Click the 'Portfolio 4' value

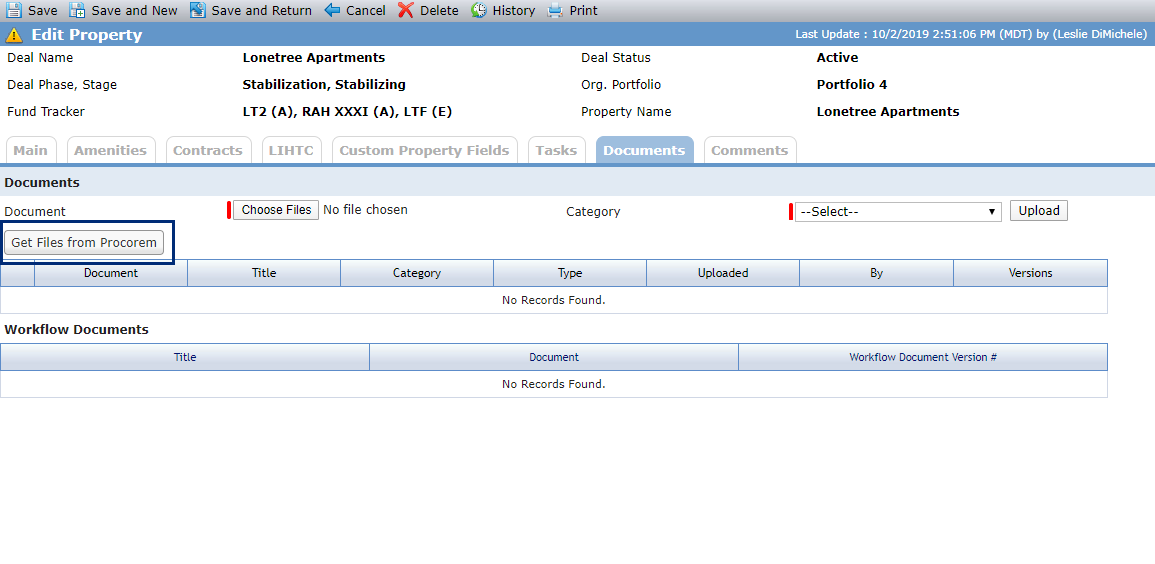[x=852, y=85]
